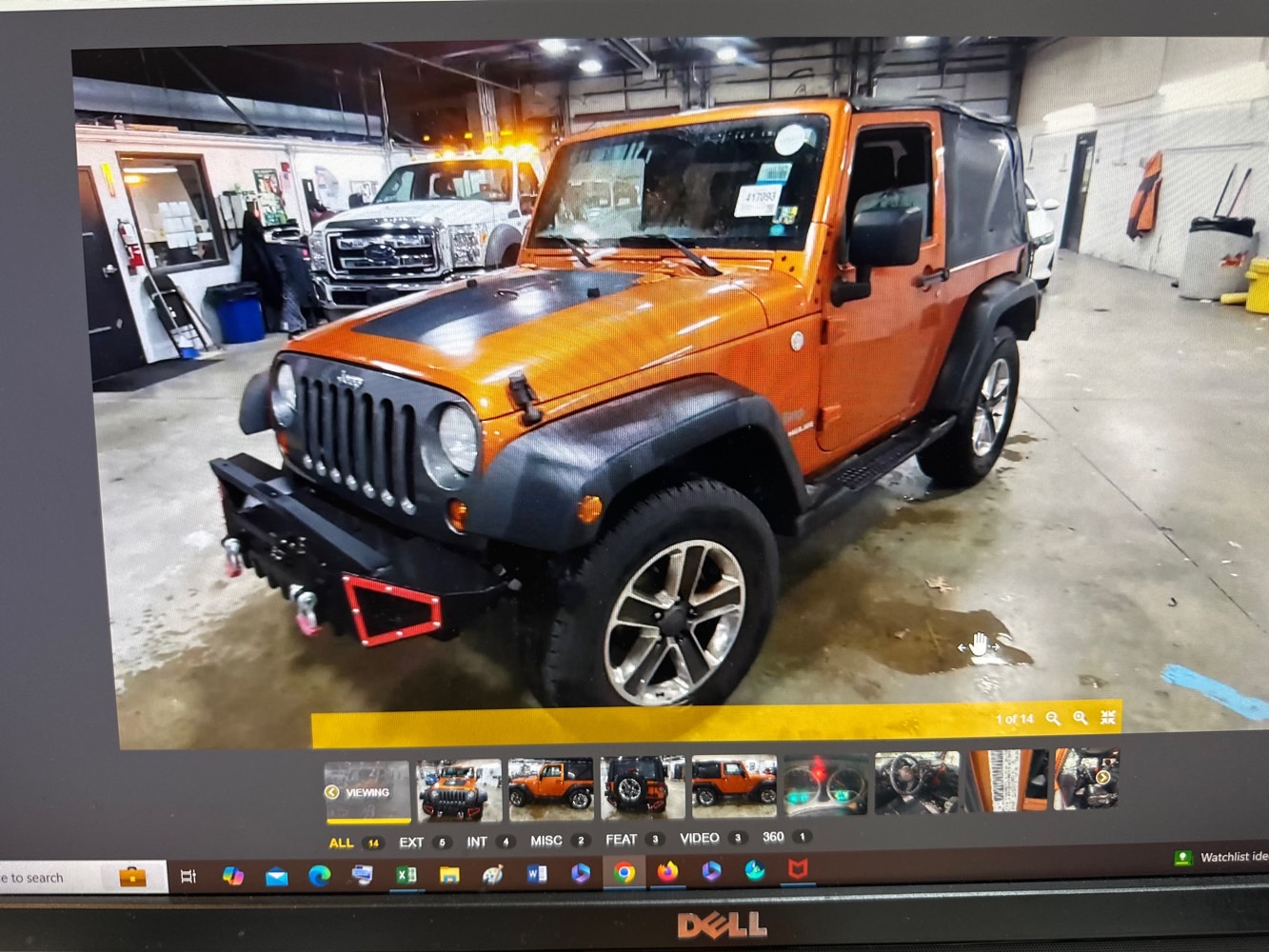
Task: Open Excel from the taskbar
Action: (406, 875)
